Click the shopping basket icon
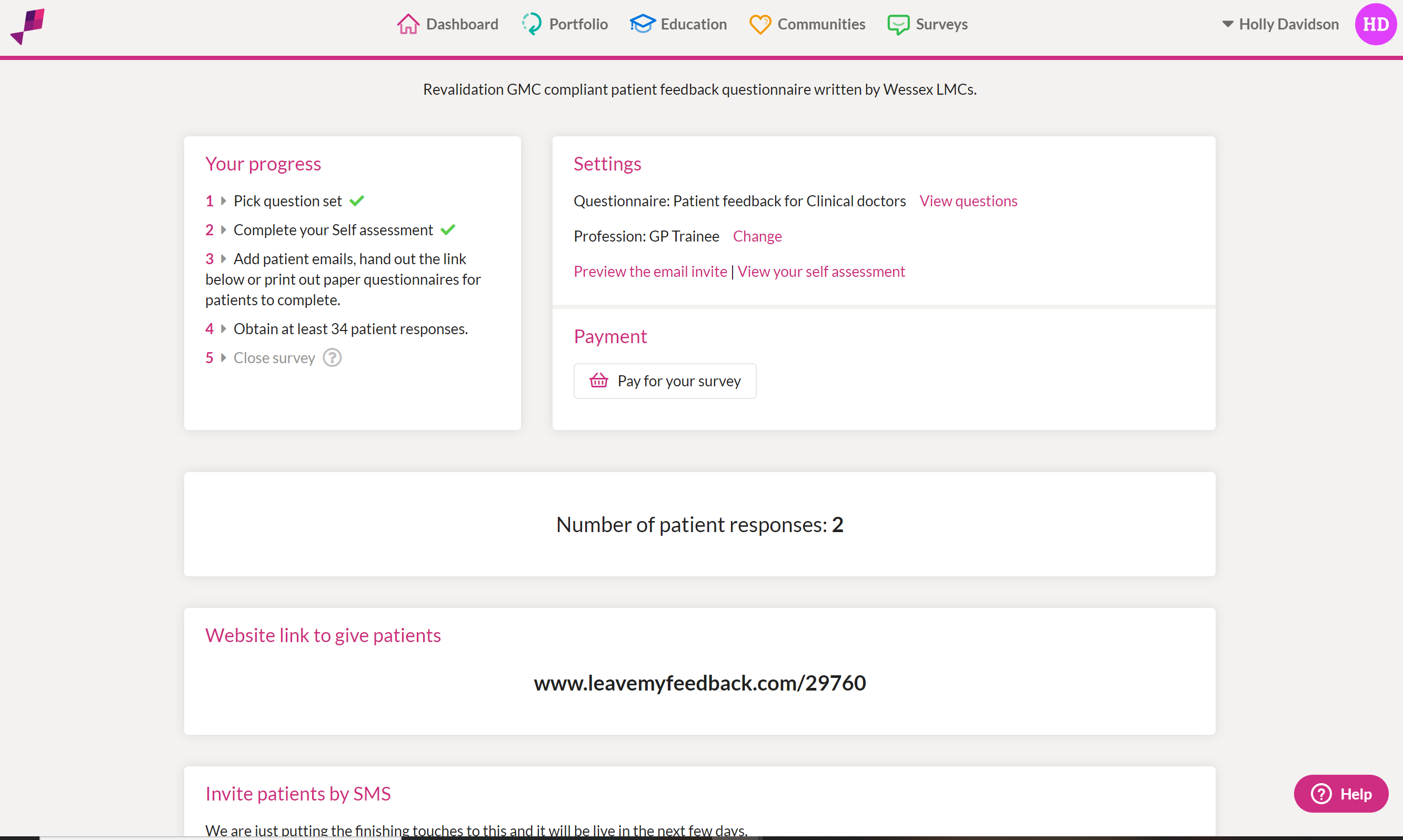The image size is (1403, 840). point(599,381)
